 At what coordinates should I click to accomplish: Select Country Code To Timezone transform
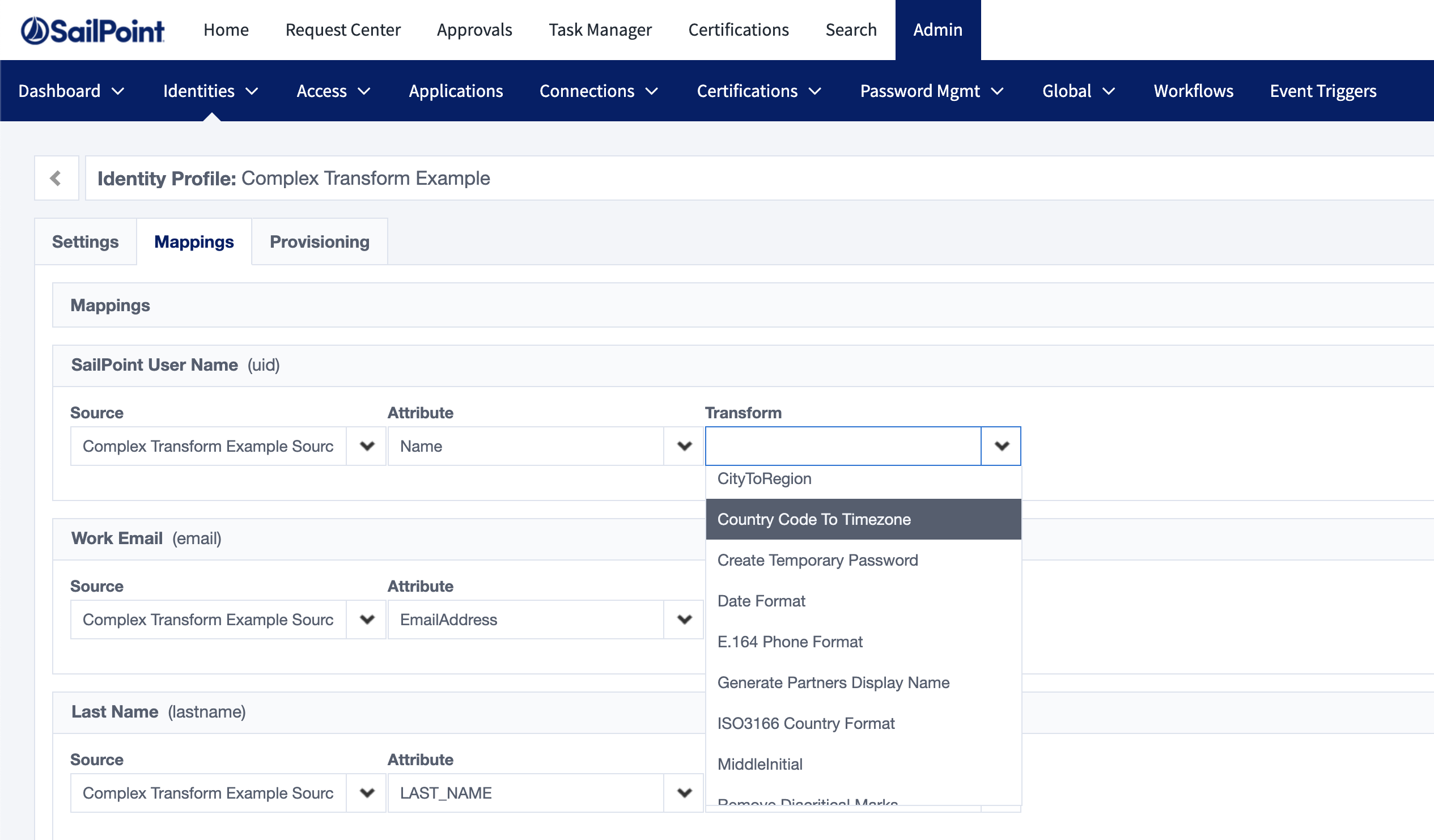point(814,519)
